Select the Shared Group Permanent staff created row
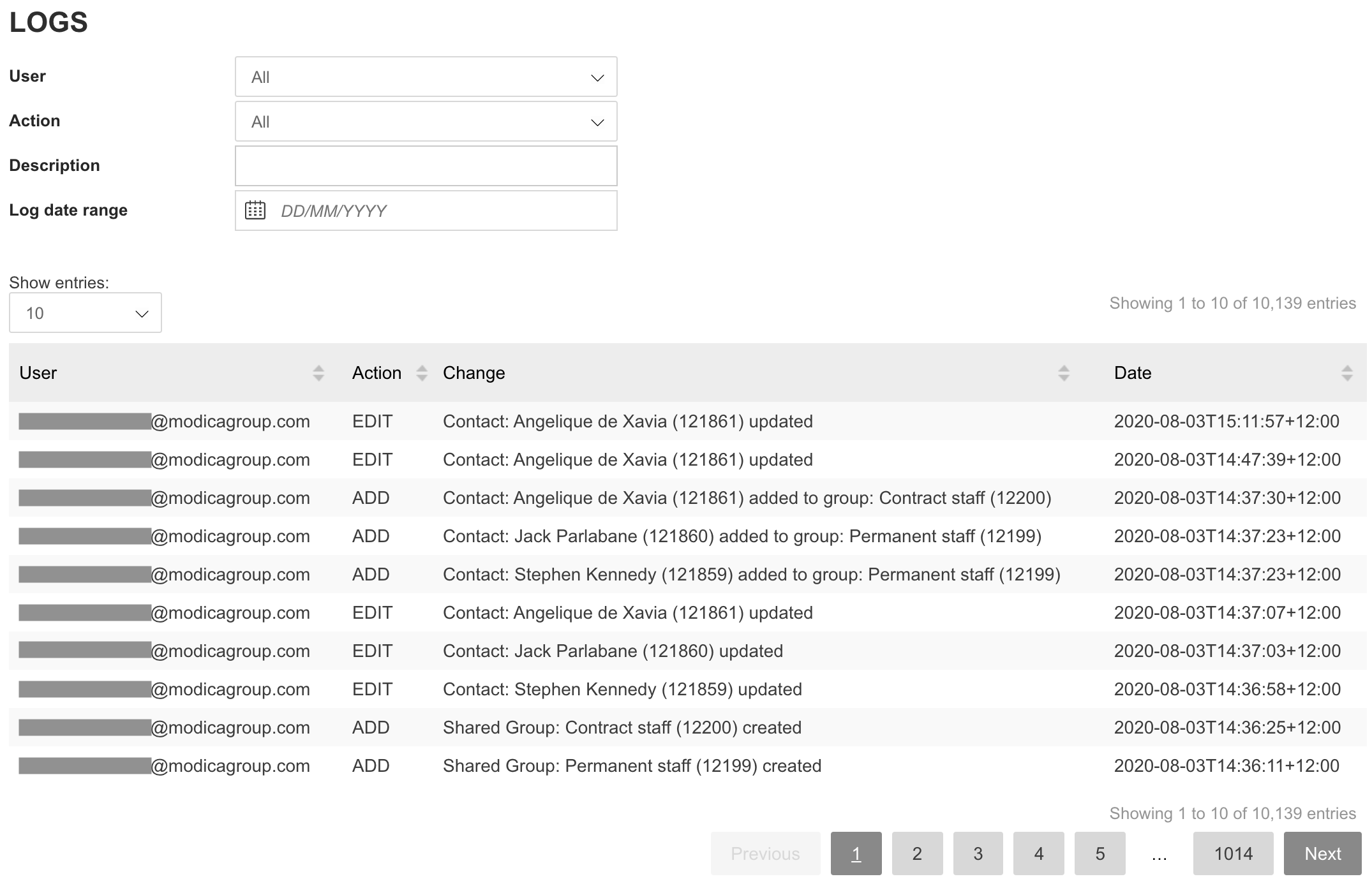The image size is (1372, 879). point(632,765)
